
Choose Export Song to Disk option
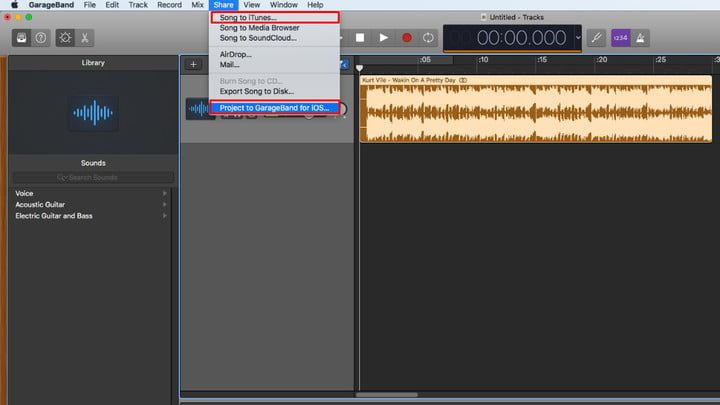pyautogui.click(x=257, y=91)
